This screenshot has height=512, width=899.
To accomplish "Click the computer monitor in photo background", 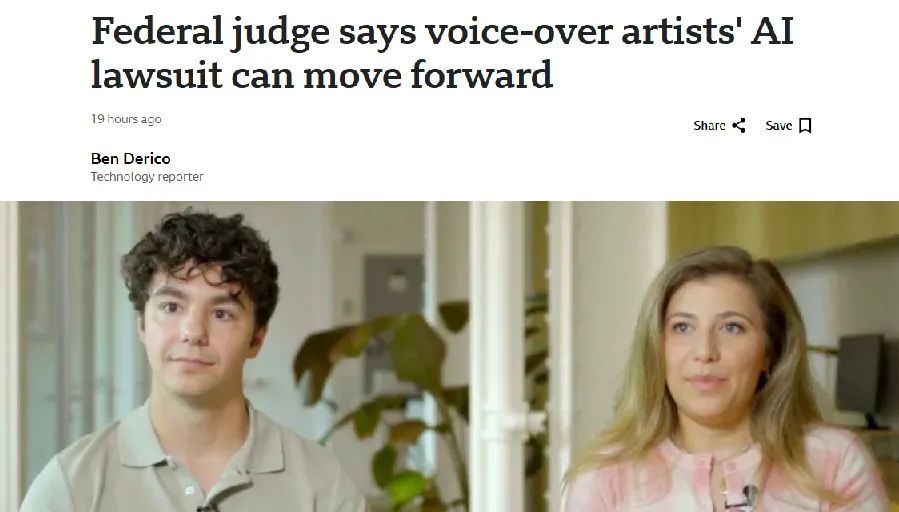I will tap(859, 378).
